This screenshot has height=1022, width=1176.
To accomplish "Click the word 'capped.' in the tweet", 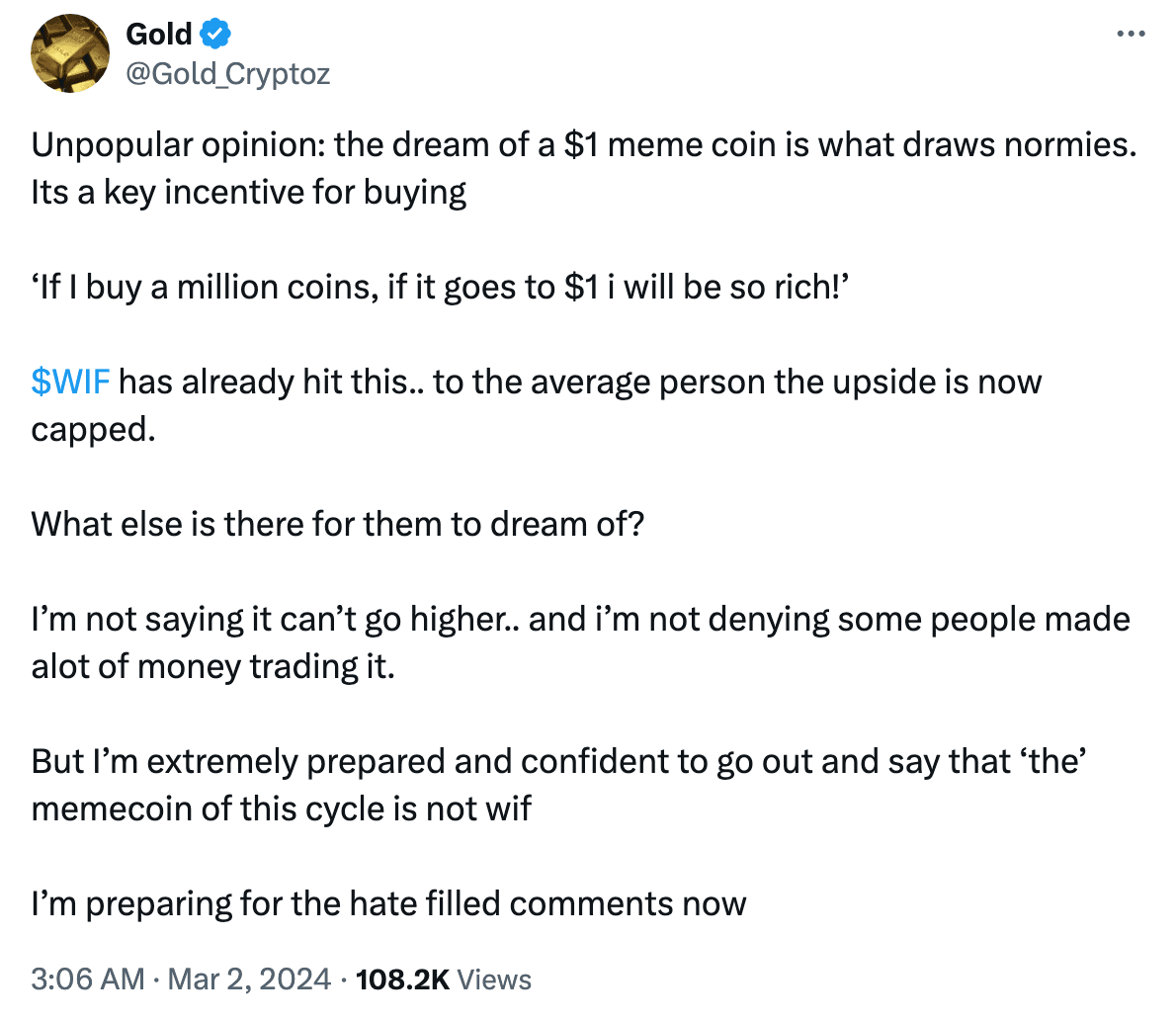I will (93, 430).
